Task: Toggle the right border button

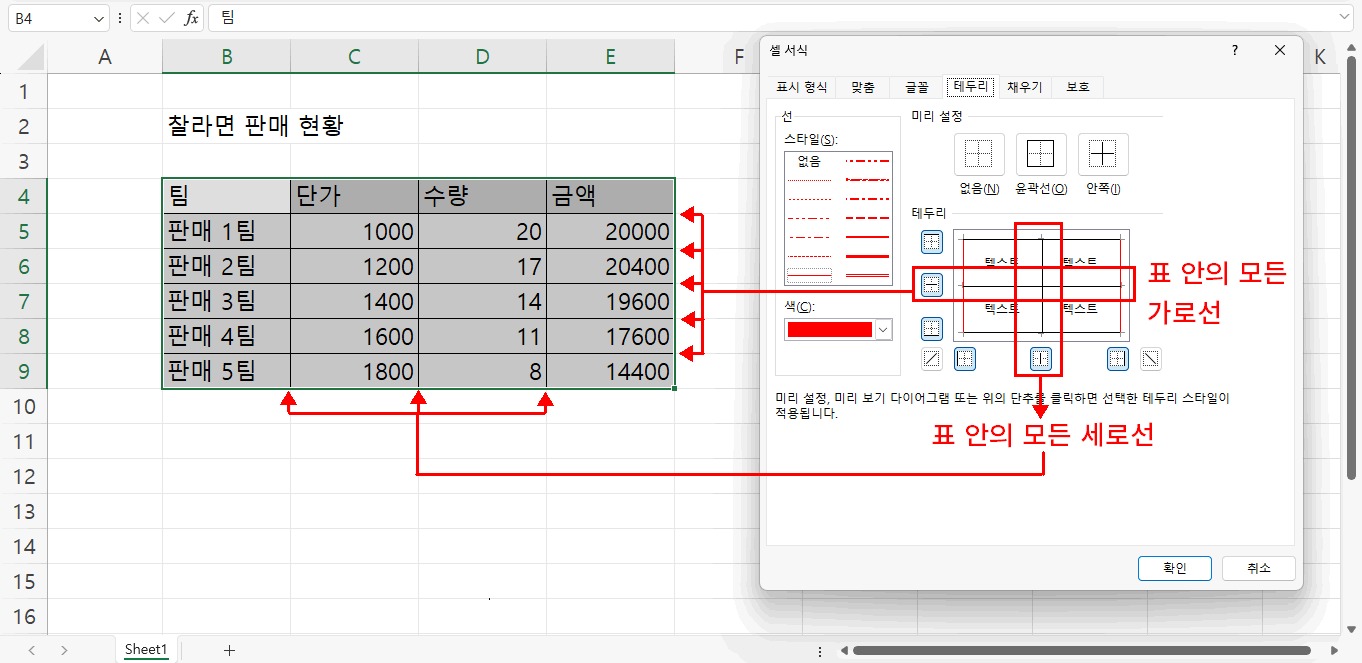Action: pyautogui.click(x=1118, y=358)
